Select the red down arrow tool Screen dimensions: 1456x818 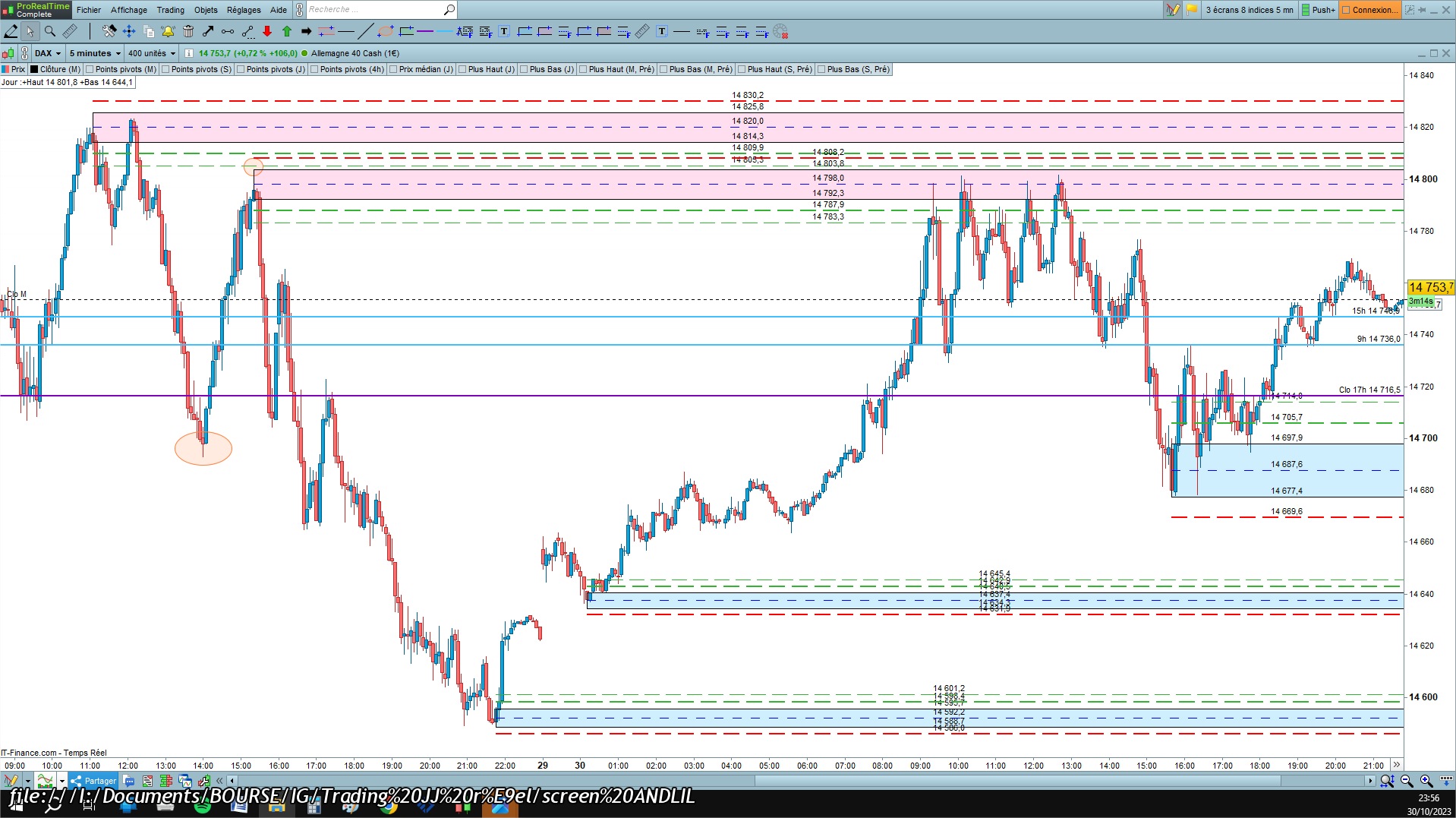click(267, 31)
